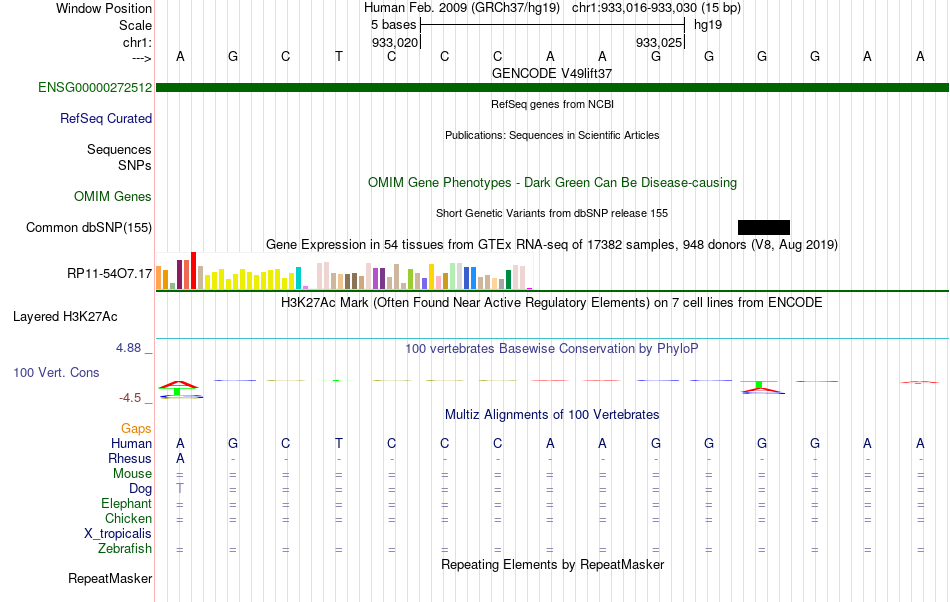Viewport: 950px width, 602px height.
Task: Click the Scale label
Action: coord(135,25)
